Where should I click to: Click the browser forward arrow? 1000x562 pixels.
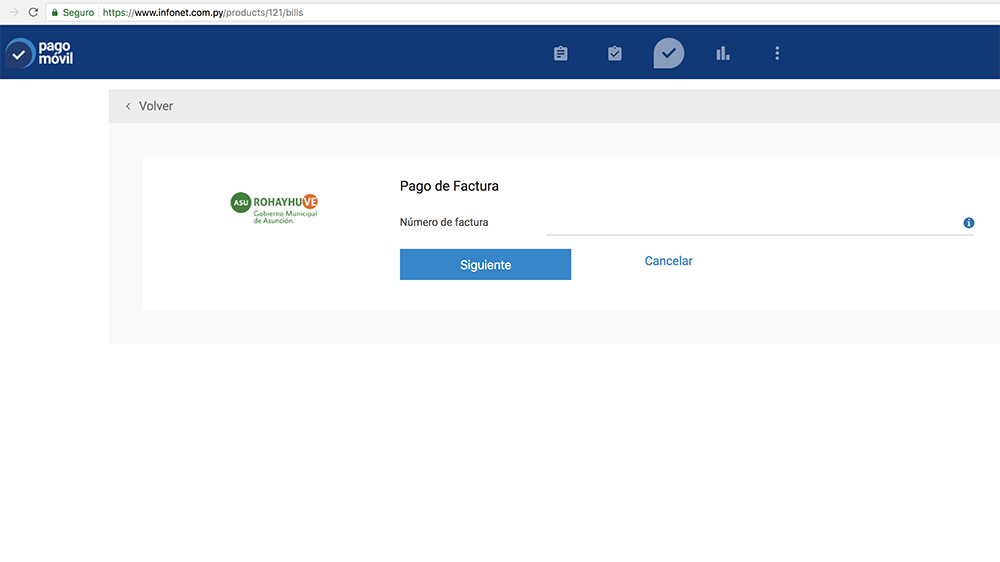13,12
